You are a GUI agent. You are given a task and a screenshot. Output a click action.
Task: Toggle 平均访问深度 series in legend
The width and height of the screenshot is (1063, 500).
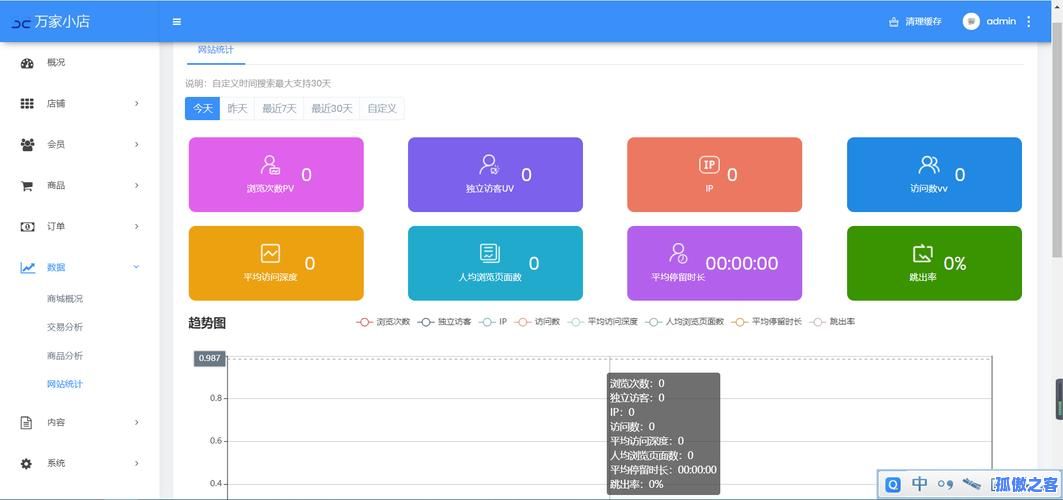point(603,322)
